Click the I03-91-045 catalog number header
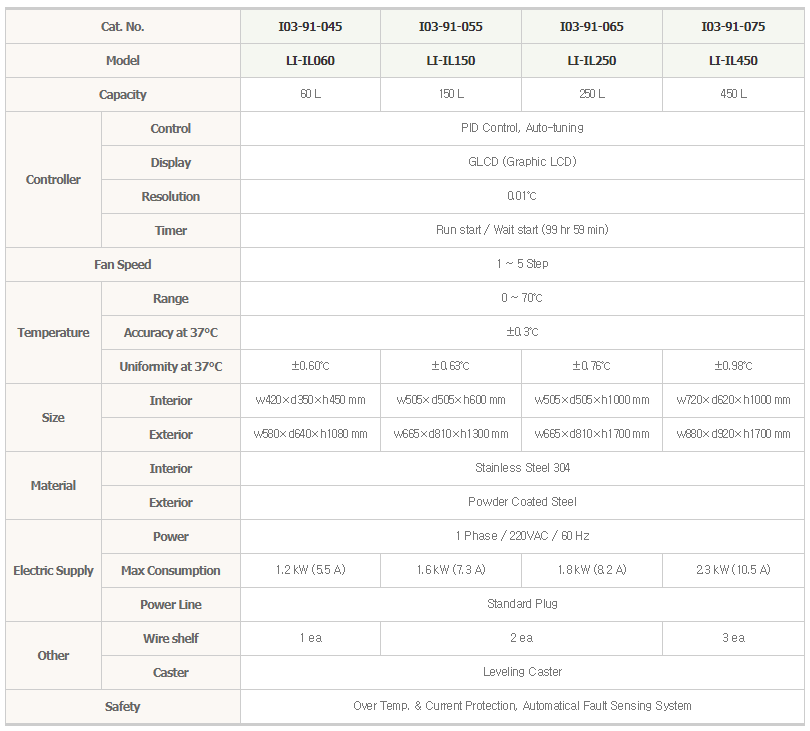The image size is (810, 731). 310,26
